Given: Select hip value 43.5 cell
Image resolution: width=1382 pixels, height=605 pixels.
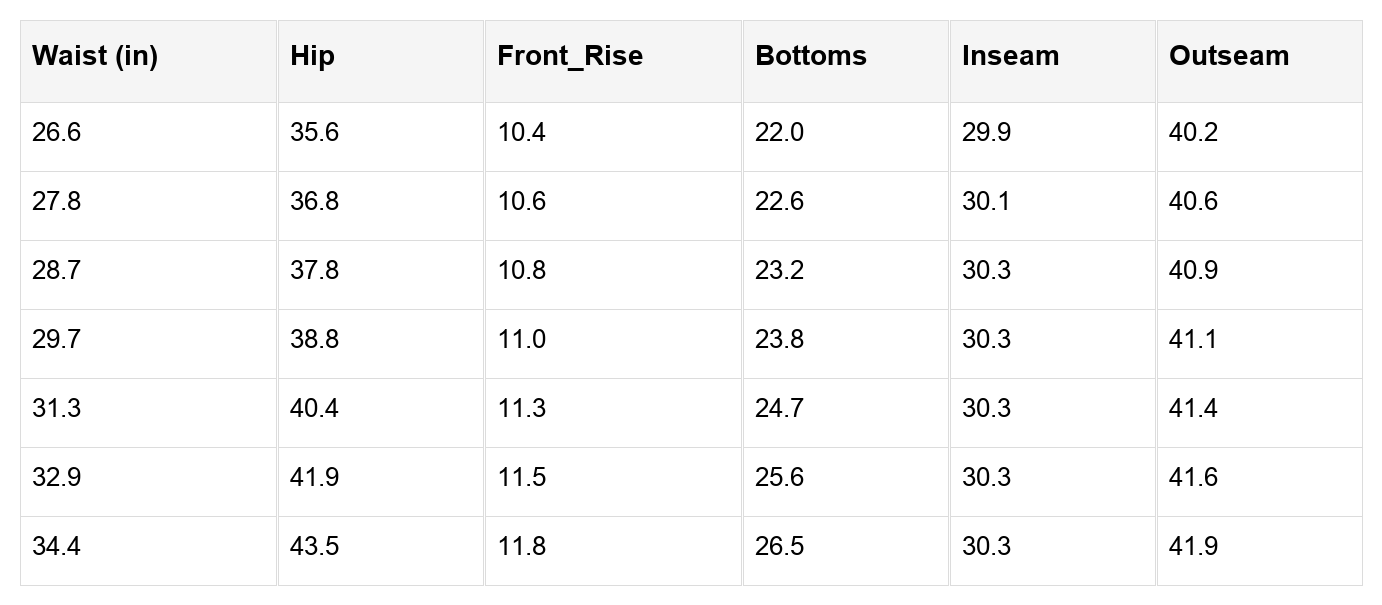Looking at the screenshot, I should (x=381, y=551).
